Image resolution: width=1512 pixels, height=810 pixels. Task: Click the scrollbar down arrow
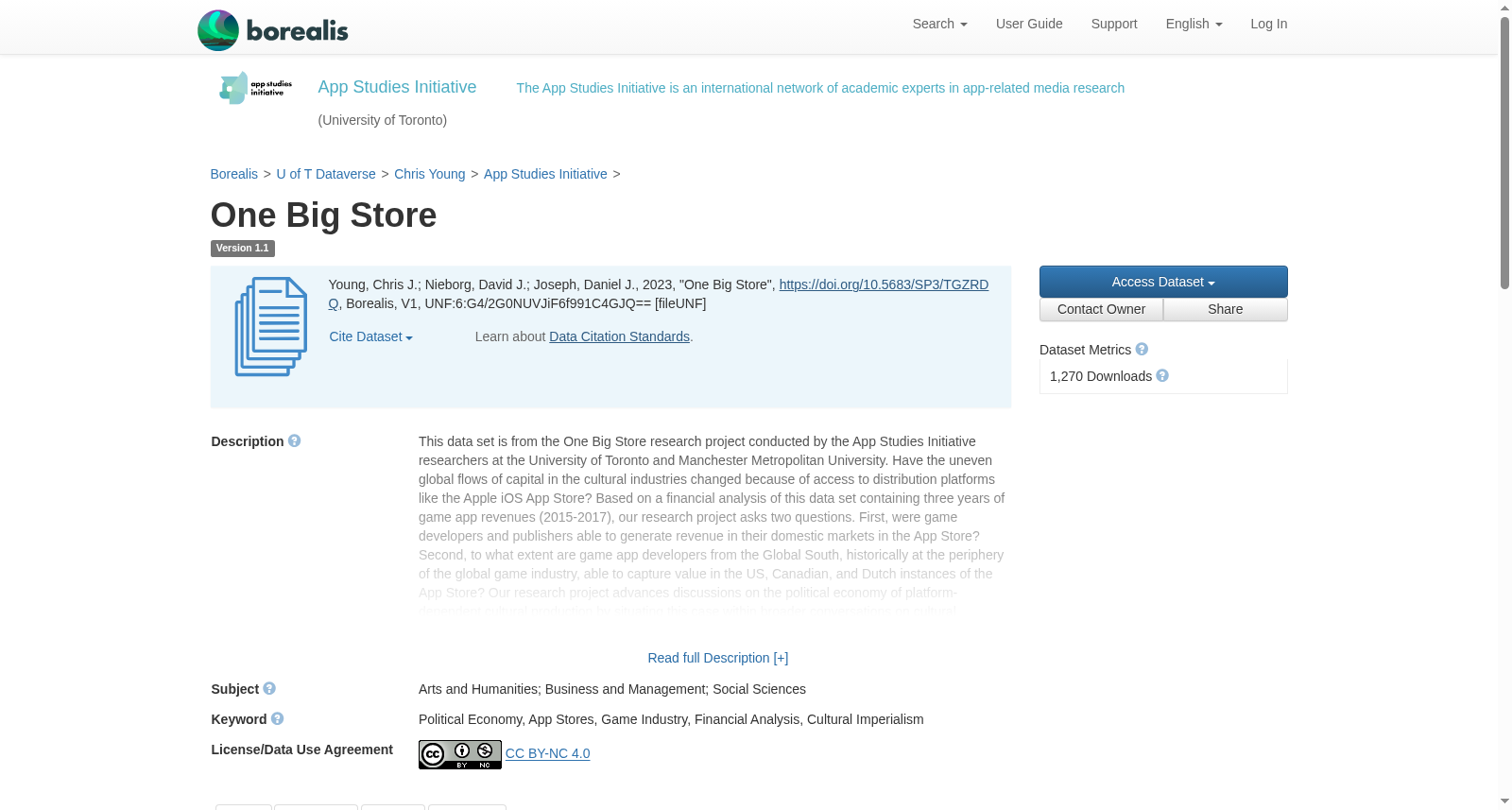pos(1504,801)
